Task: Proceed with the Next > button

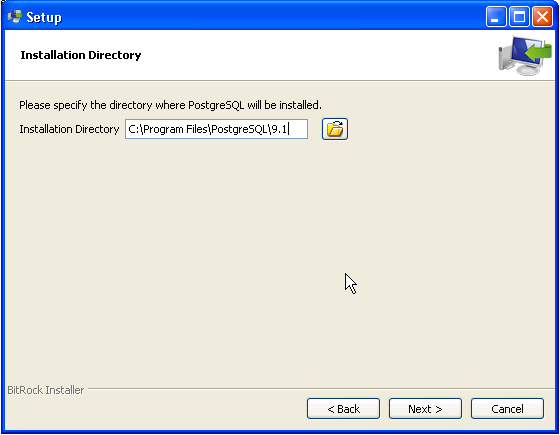Action: [x=425, y=409]
